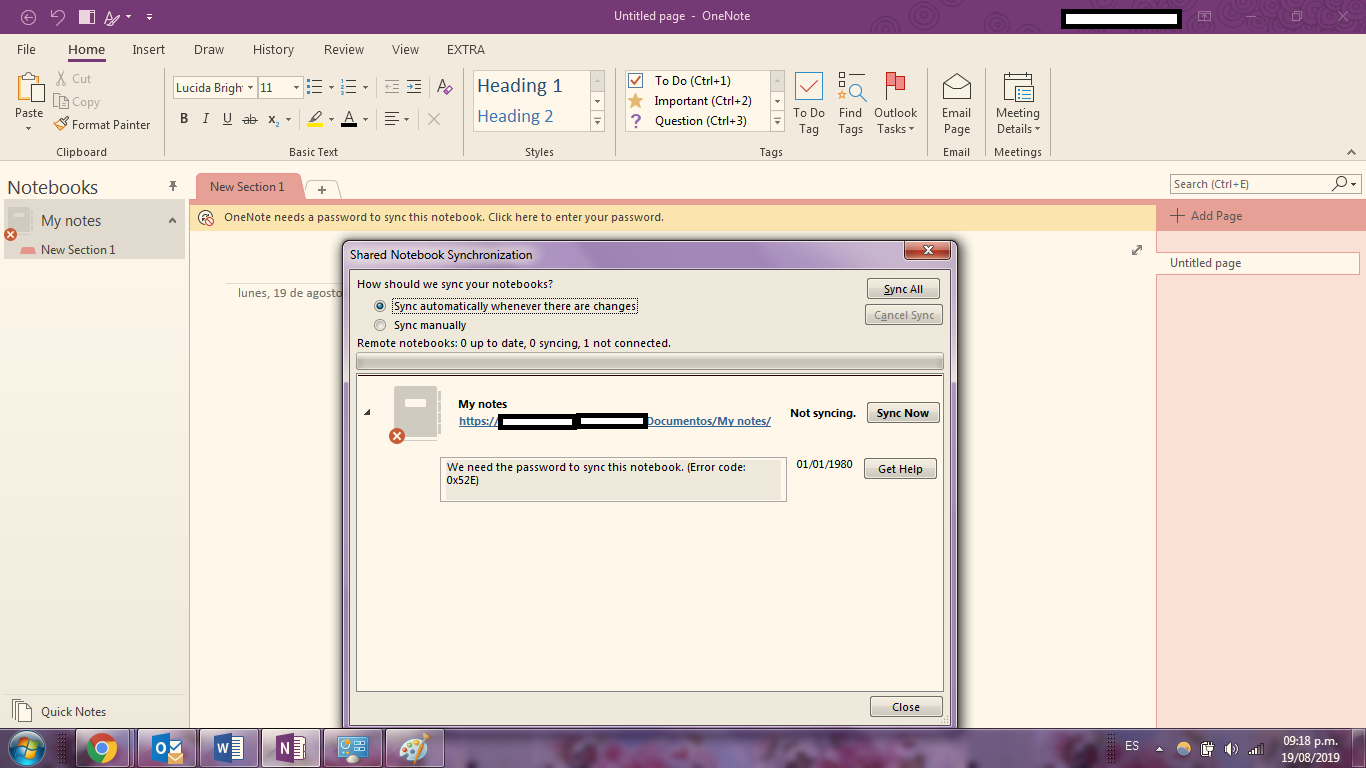Expand the Styles gallery

598,122
